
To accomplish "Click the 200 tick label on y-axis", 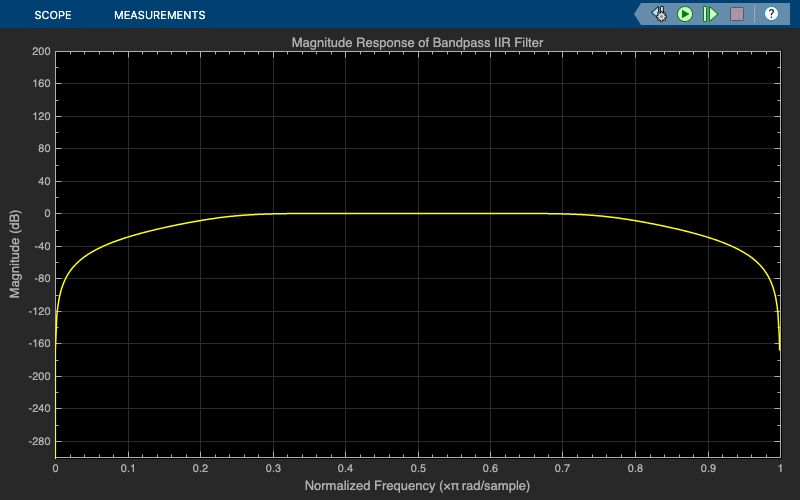I will click(41, 52).
